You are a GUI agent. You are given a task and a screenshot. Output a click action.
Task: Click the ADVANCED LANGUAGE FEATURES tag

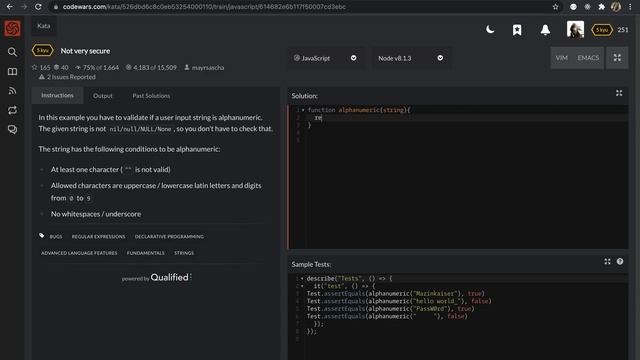point(79,253)
